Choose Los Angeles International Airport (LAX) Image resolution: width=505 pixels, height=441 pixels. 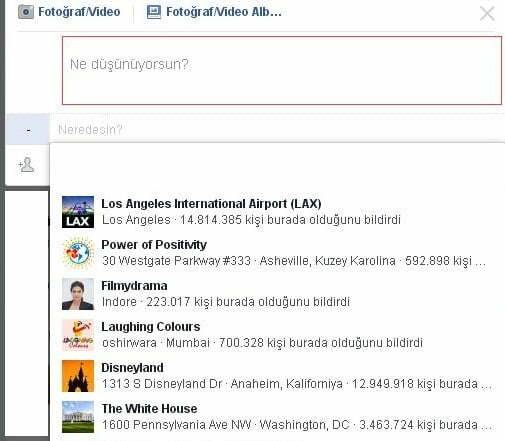pos(211,203)
